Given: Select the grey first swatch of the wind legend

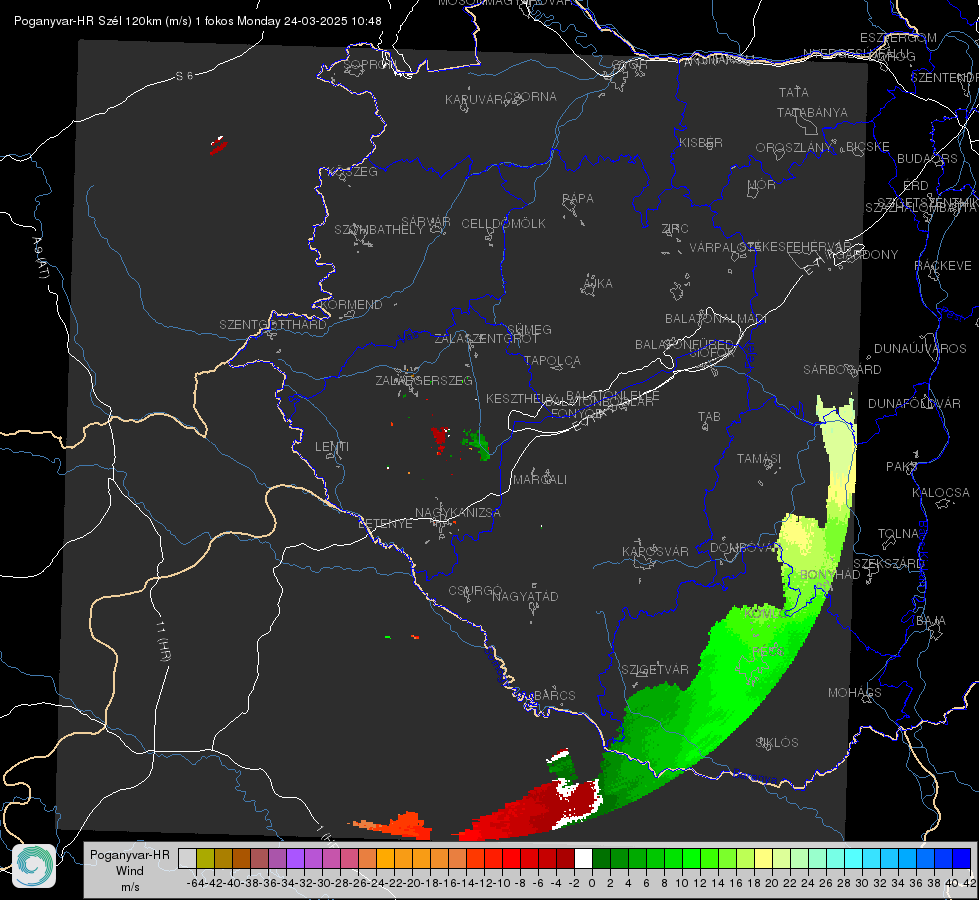Looking at the screenshot, I should coord(187,859).
